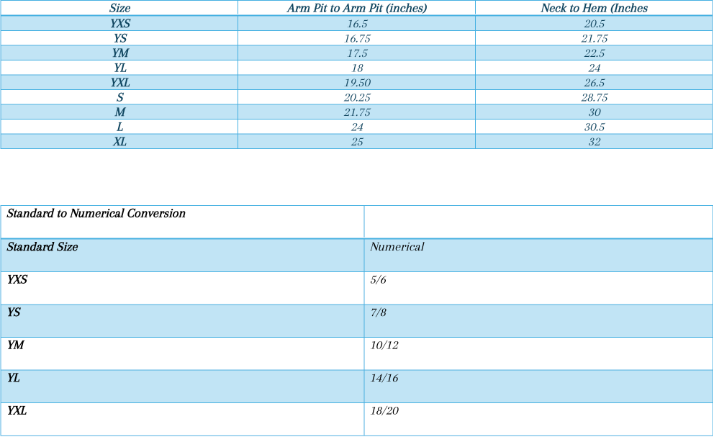Click 'Neck to Hem (Inches' header
713x437 pixels.
[x=594, y=7]
